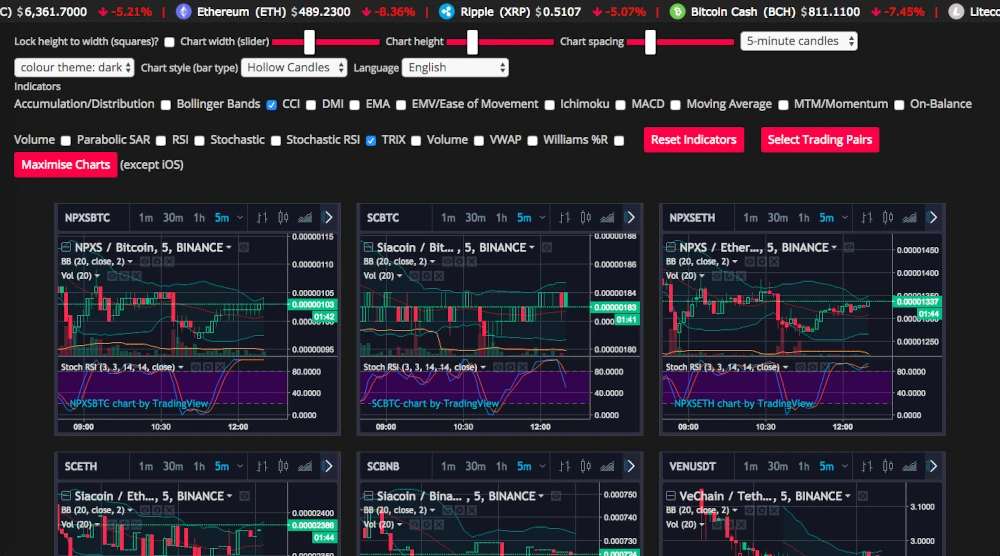Click the Chart height slider handle

[472, 42]
